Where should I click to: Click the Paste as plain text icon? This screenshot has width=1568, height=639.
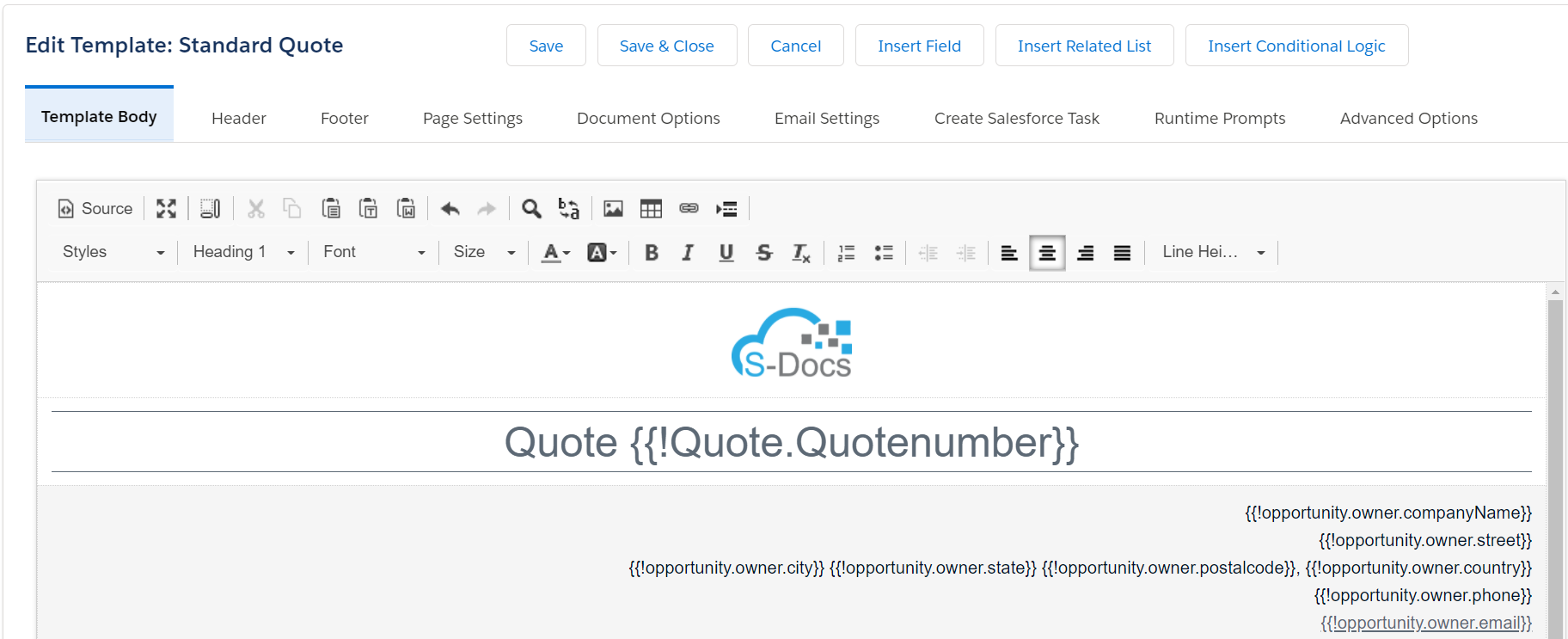coord(369,209)
